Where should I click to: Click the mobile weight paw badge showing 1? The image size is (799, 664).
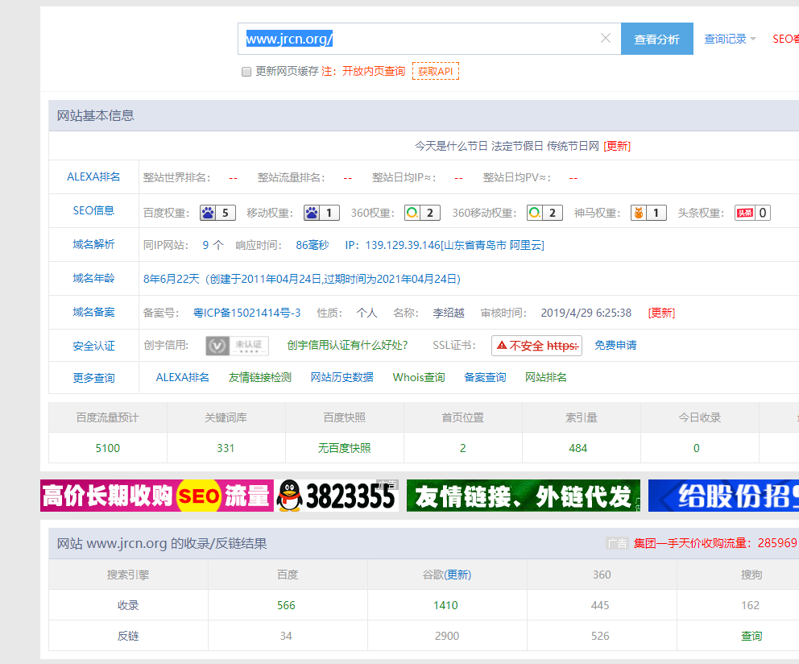coord(322,213)
